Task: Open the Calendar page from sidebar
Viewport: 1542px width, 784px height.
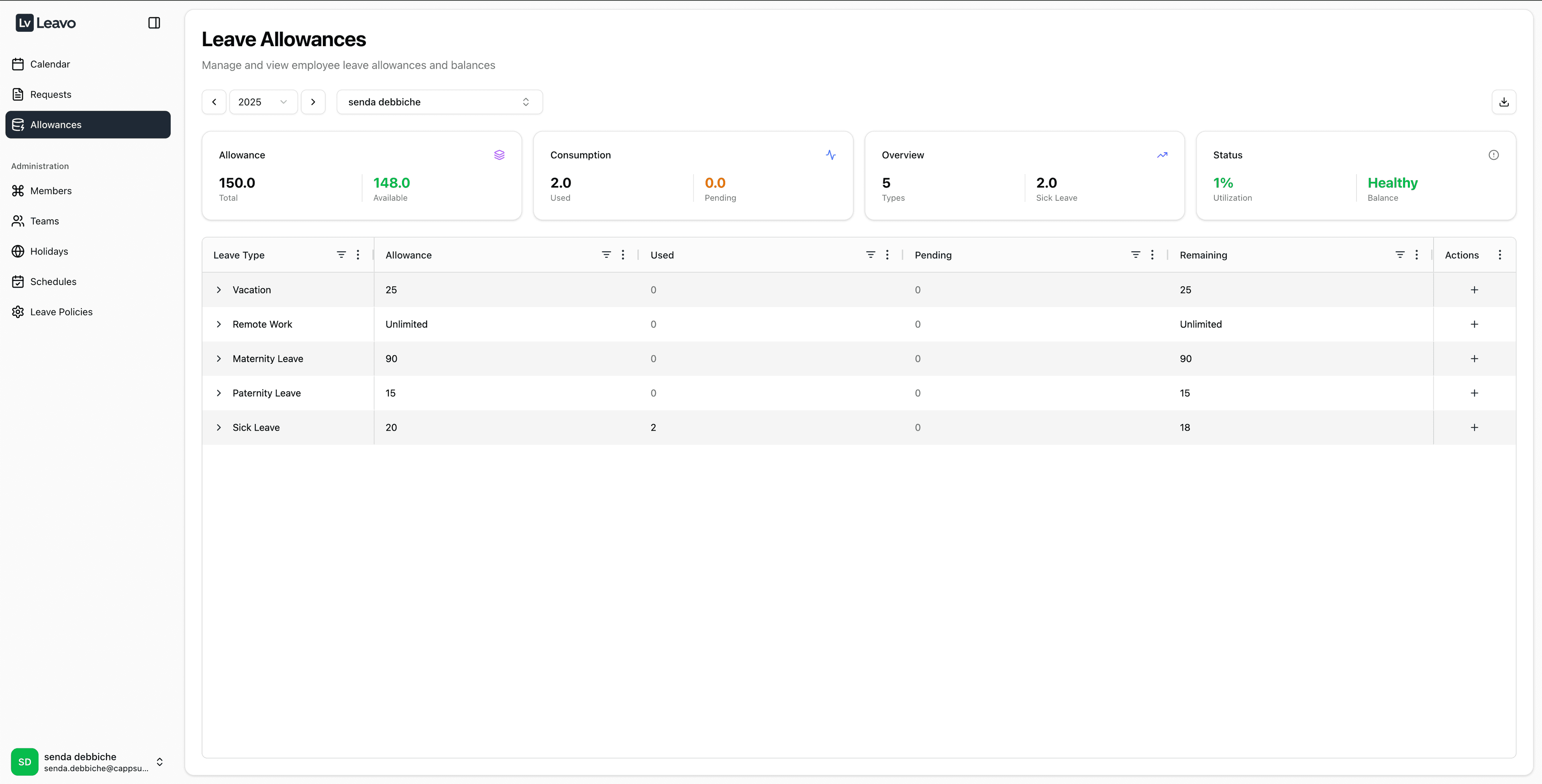Action: coord(50,64)
